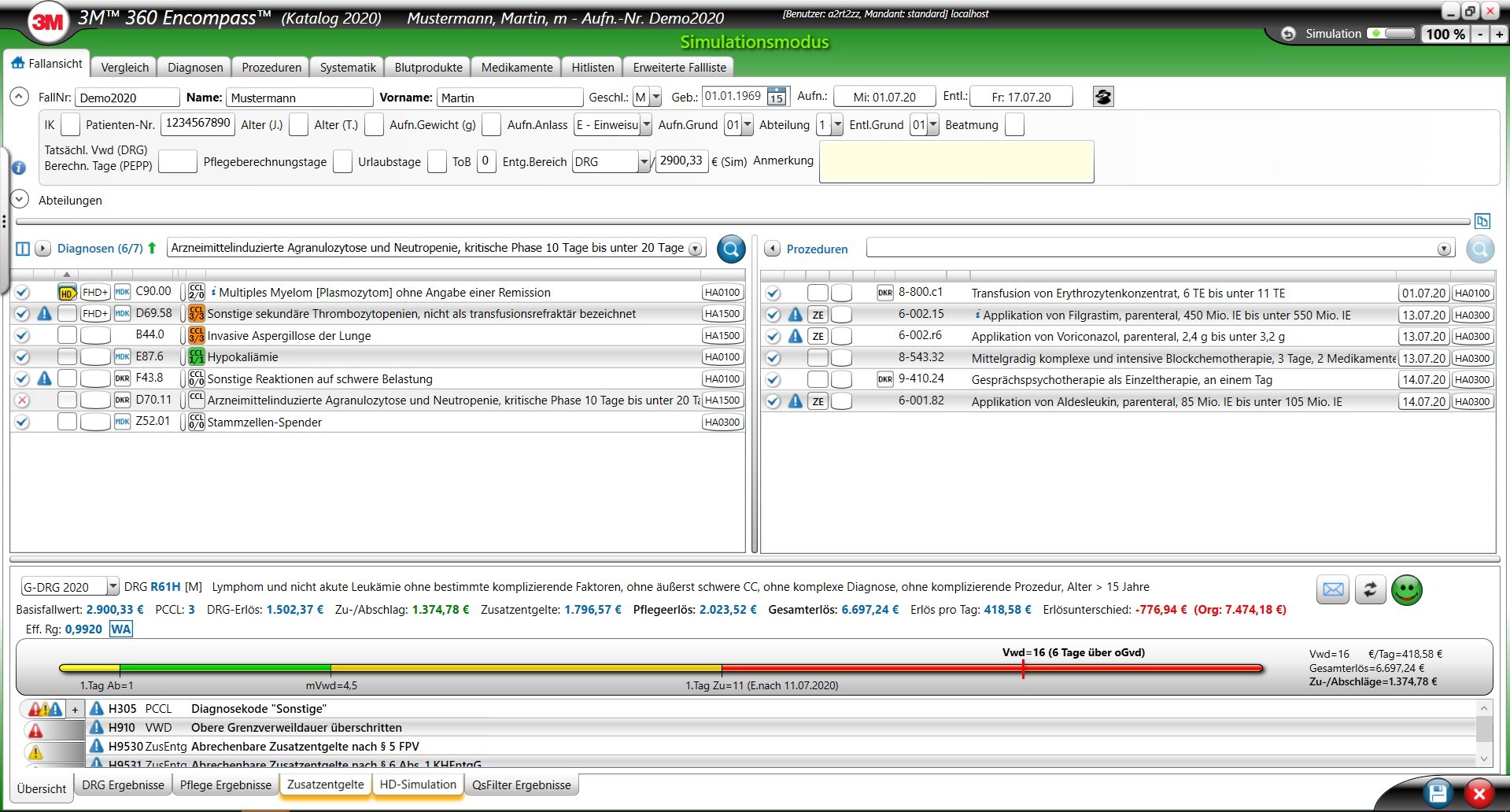Click the ZE marker on 6-002.15 row
Image resolution: width=1510 pixels, height=812 pixels.
coord(818,315)
